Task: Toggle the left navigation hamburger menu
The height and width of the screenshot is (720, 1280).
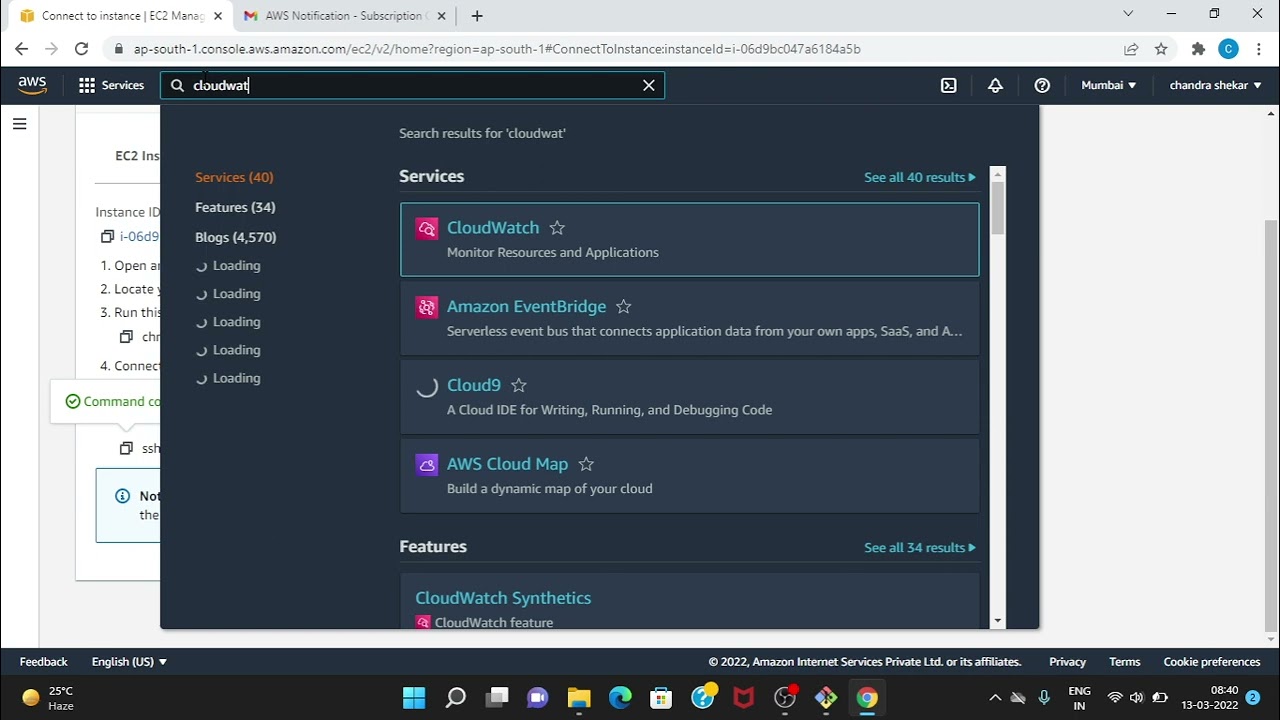Action: point(19,124)
